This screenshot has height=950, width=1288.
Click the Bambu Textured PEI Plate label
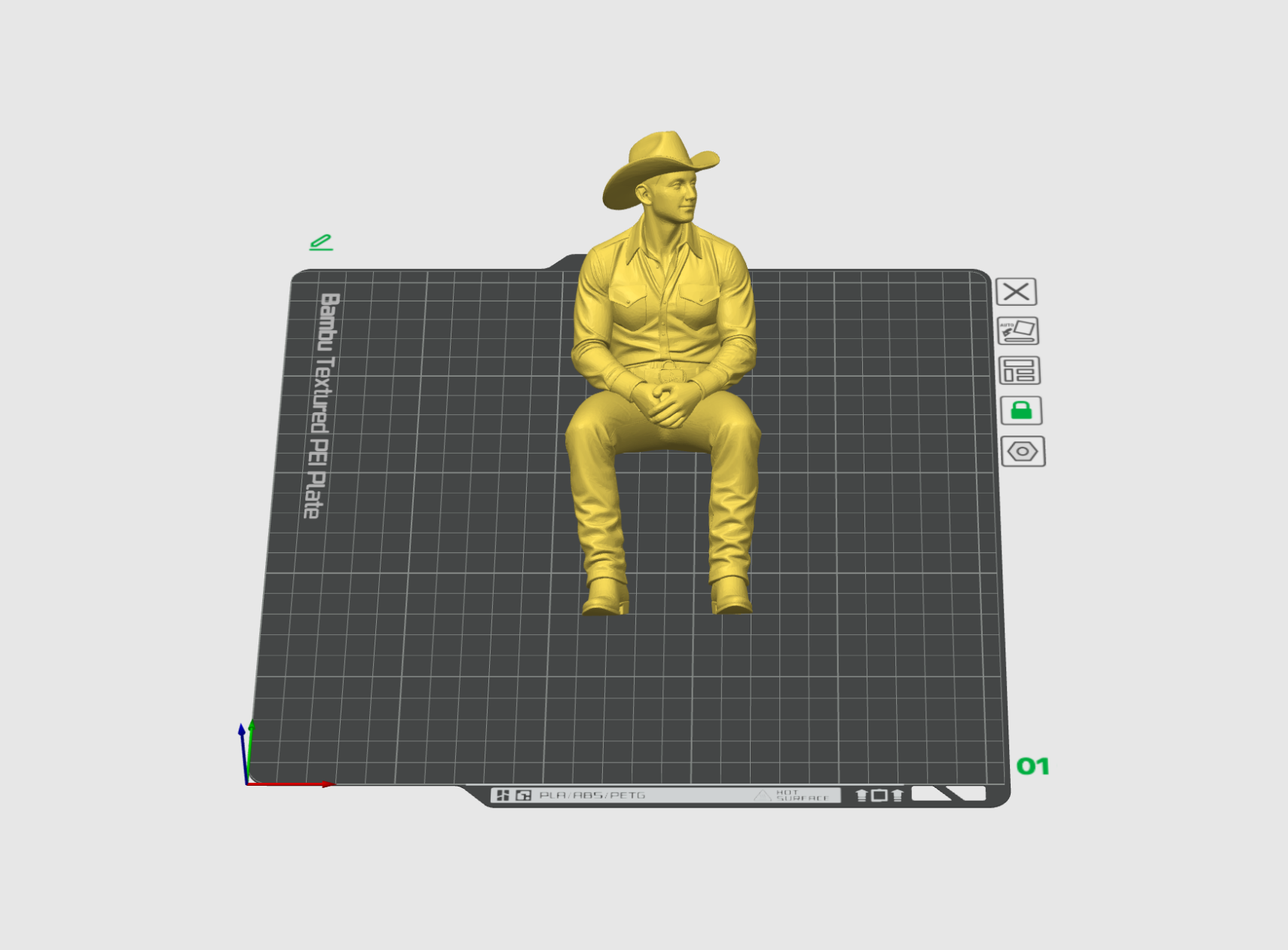coord(322,405)
